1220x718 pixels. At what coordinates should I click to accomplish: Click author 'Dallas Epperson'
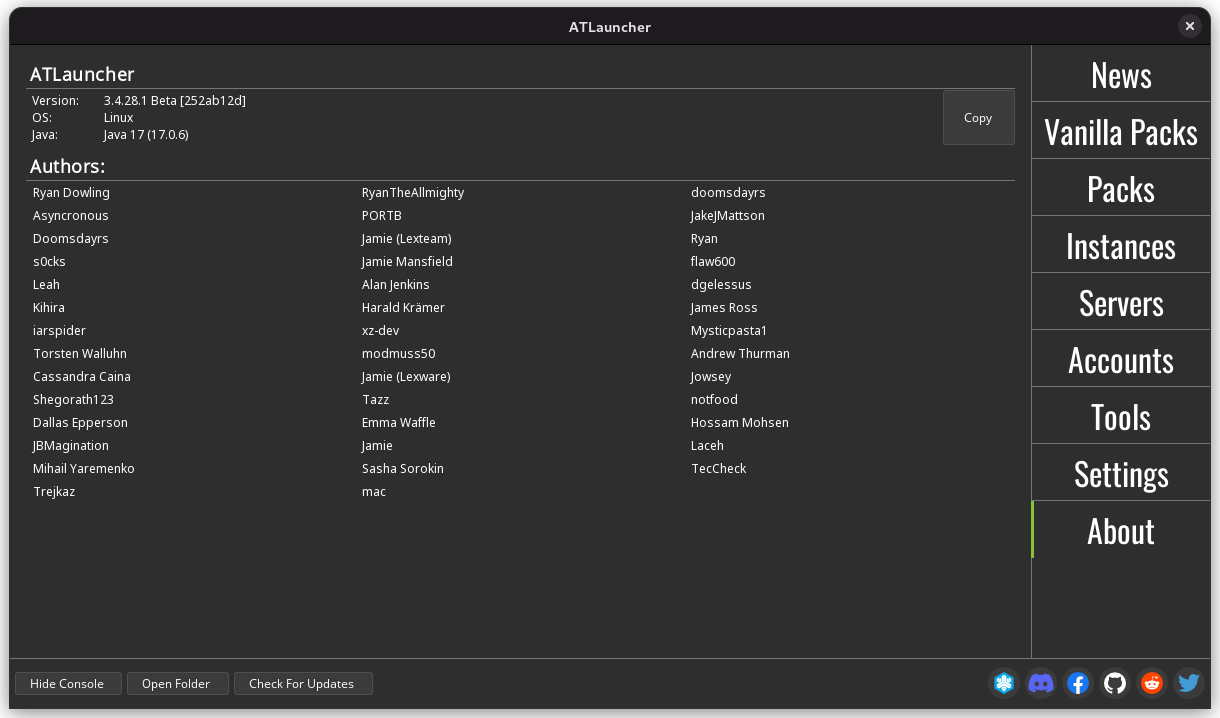tap(80, 423)
